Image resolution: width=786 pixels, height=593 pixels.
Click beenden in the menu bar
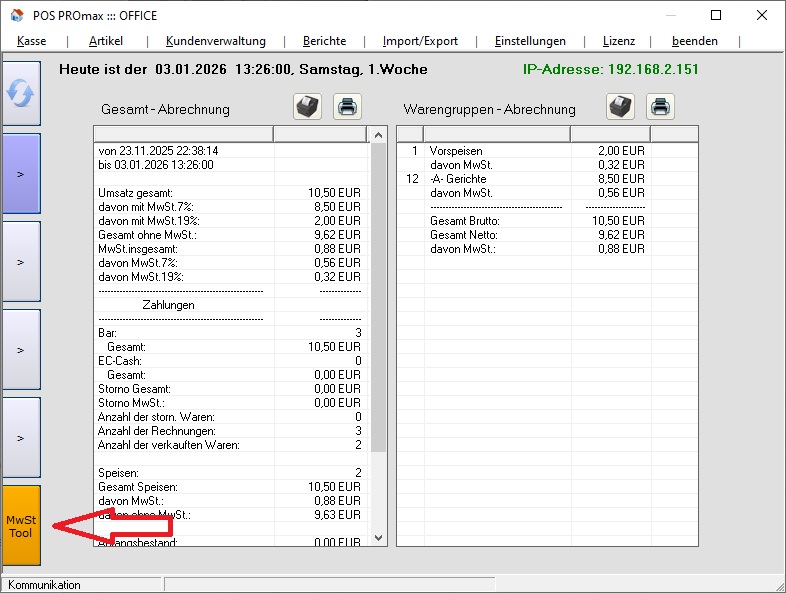(x=695, y=41)
